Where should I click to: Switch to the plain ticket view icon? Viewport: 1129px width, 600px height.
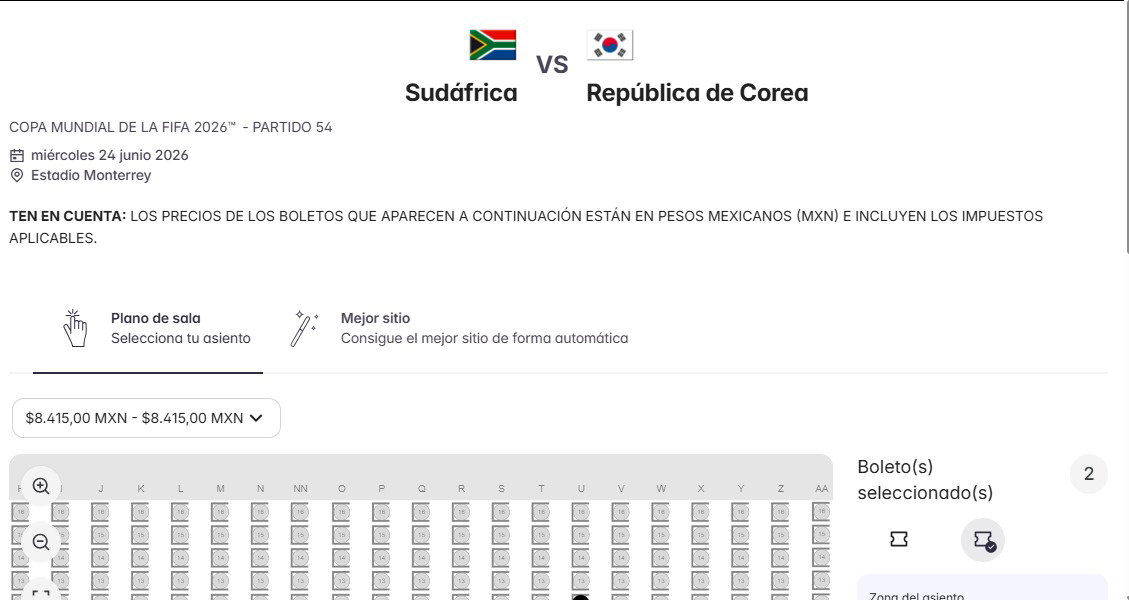click(899, 539)
